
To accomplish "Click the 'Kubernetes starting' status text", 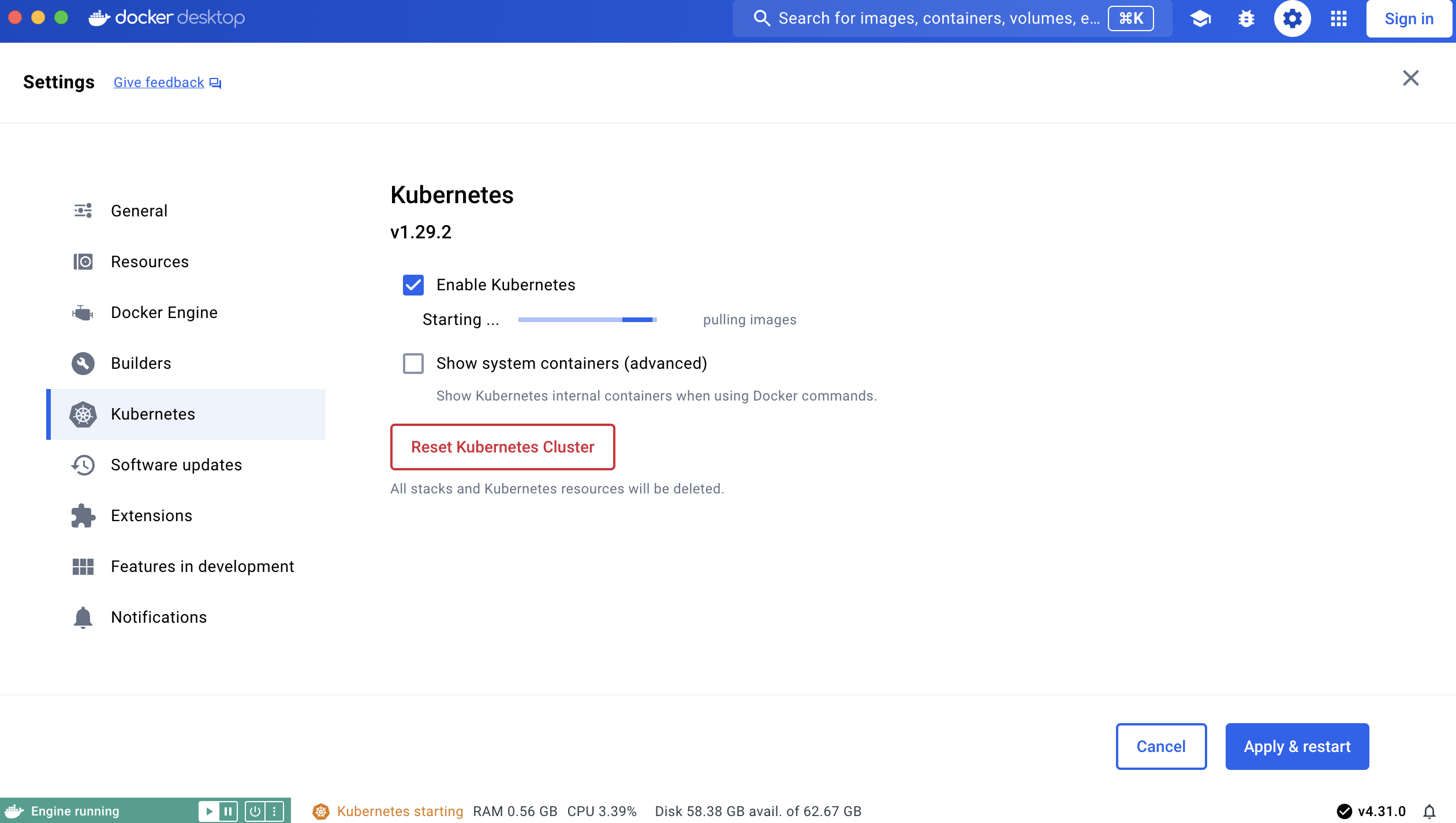I will pos(400,811).
